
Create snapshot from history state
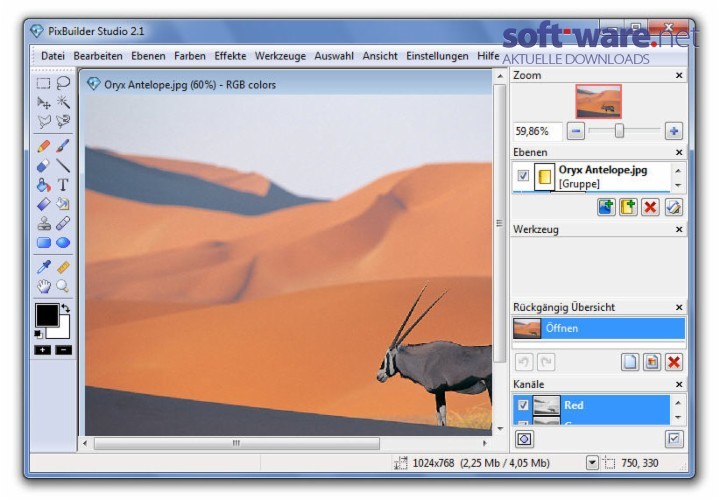click(652, 362)
